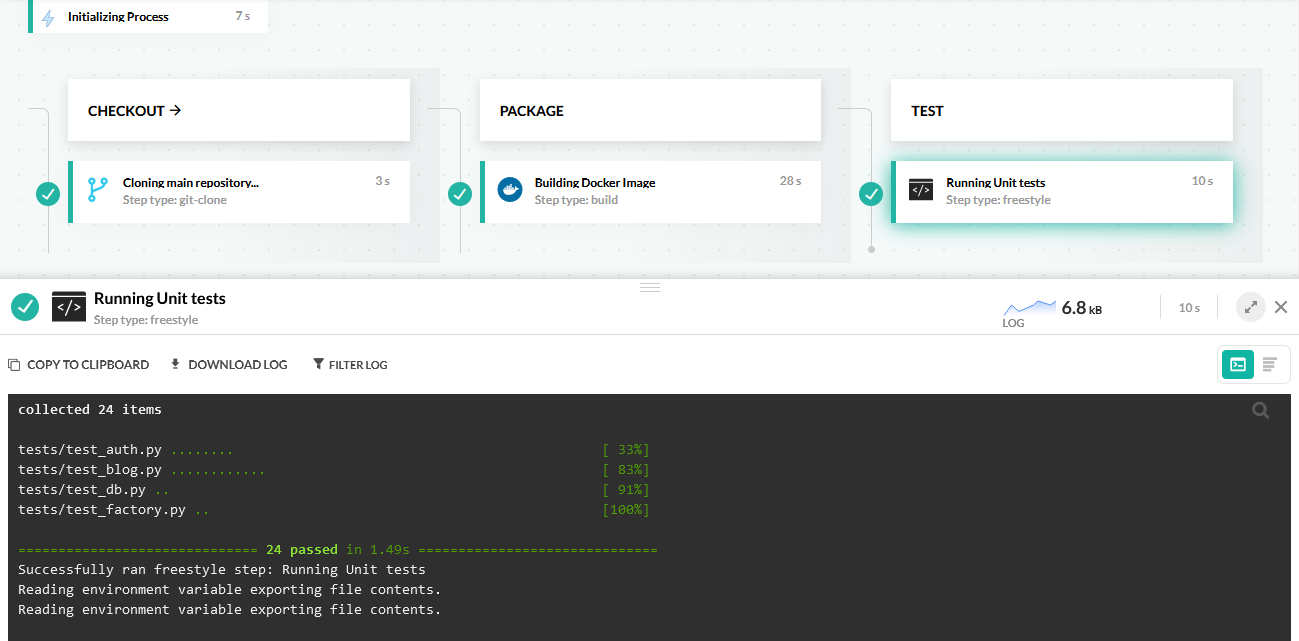Copy the log to clipboard
The height and width of the screenshot is (641, 1299).
click(x=79, y=365)
